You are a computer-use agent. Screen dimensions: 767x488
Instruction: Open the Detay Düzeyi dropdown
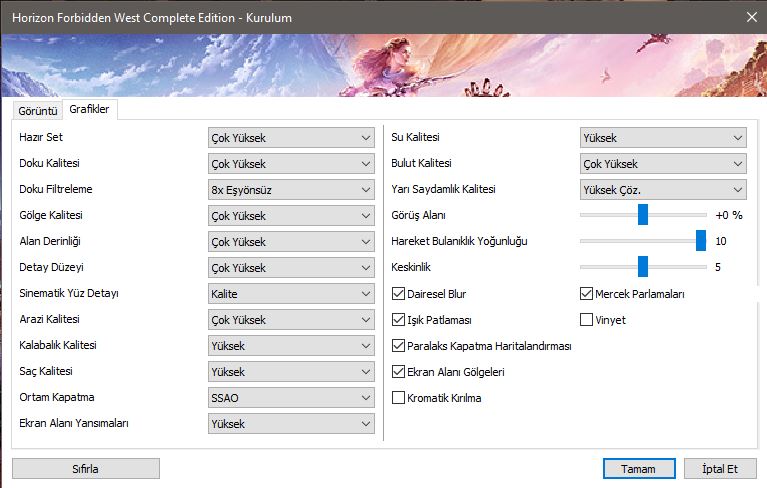click(291, 267)
